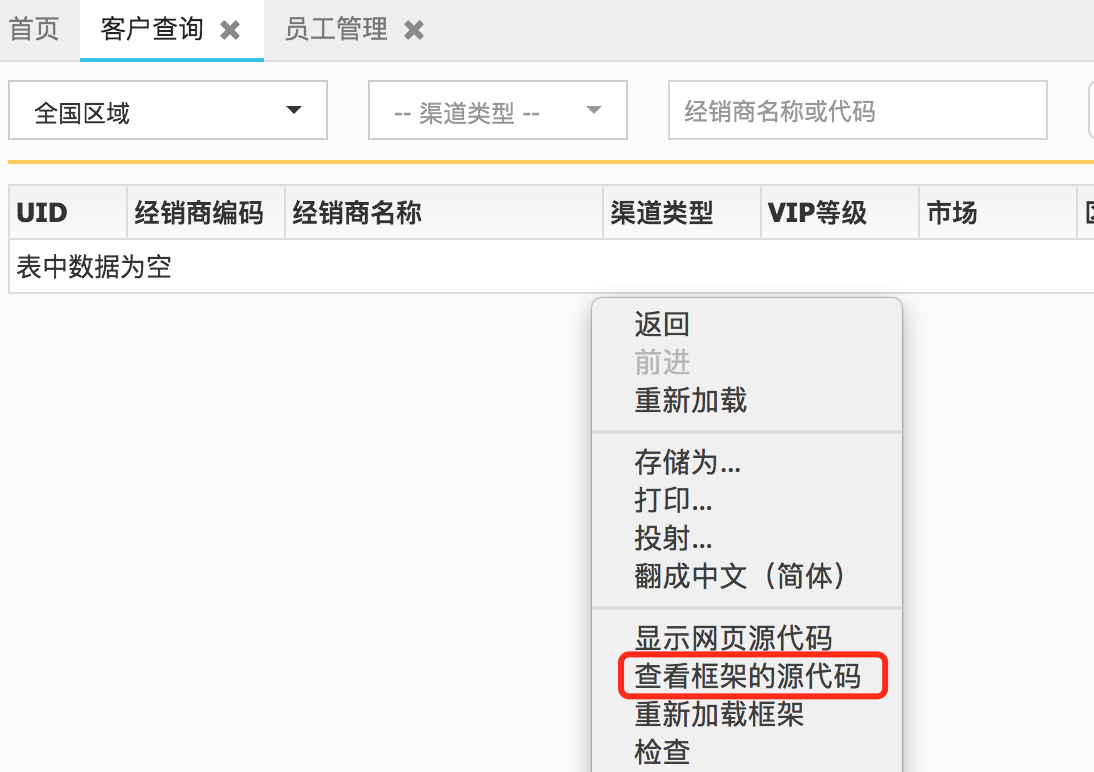This screenshot has height=772, width=1094.
Task: Click inside the 经销商名称或代码 search field
Action: coord(857,110)
